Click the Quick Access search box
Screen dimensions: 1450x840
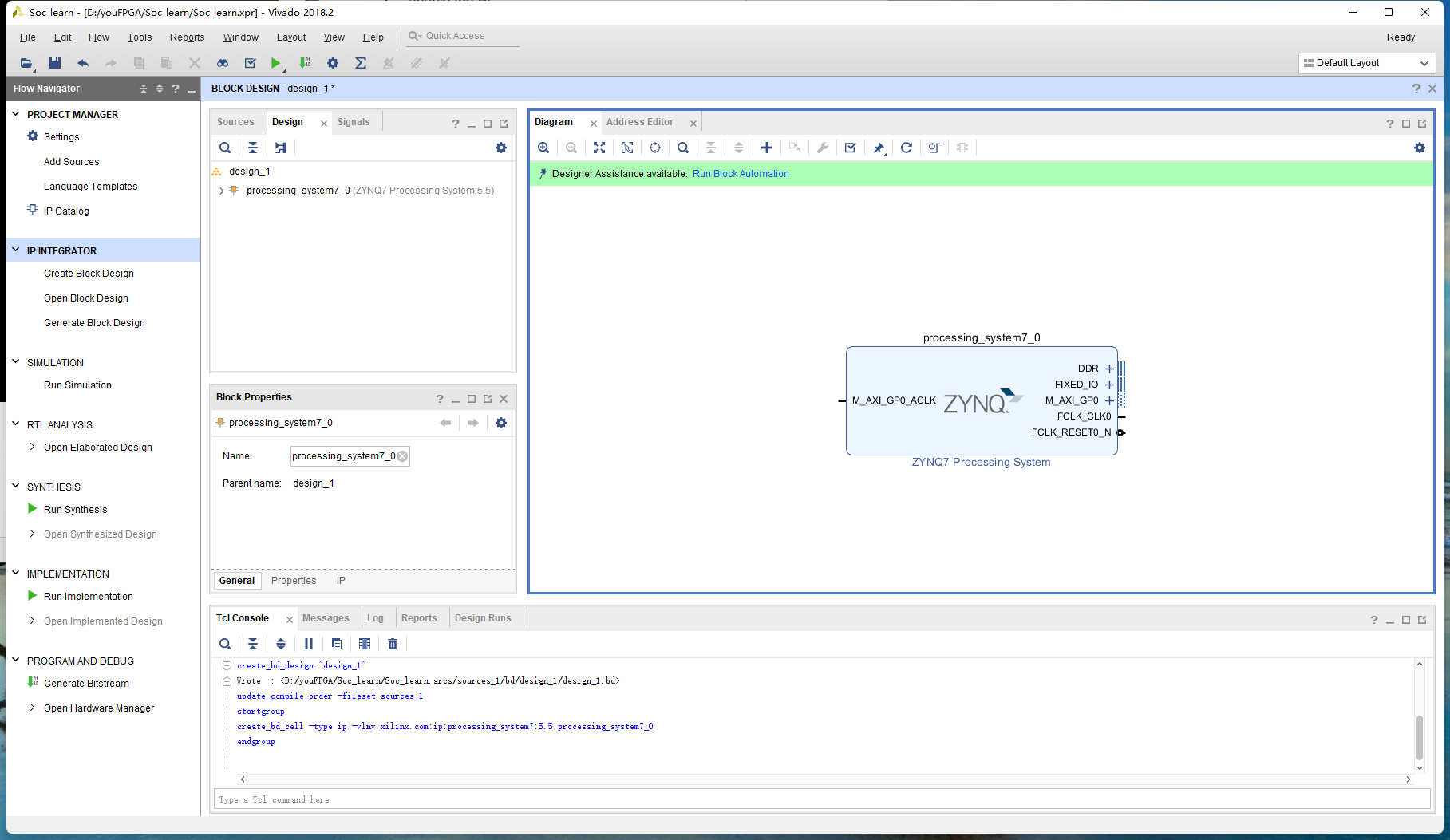[463, 36]
